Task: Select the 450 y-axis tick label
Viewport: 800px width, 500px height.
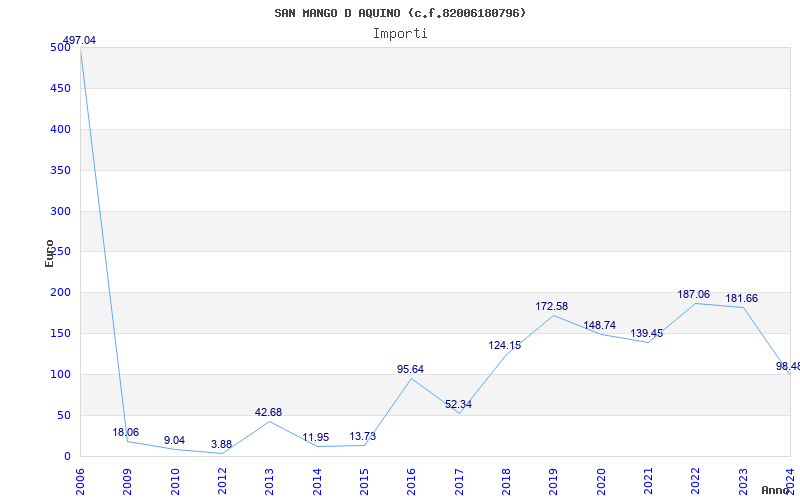Action: [x=61, y=88]
